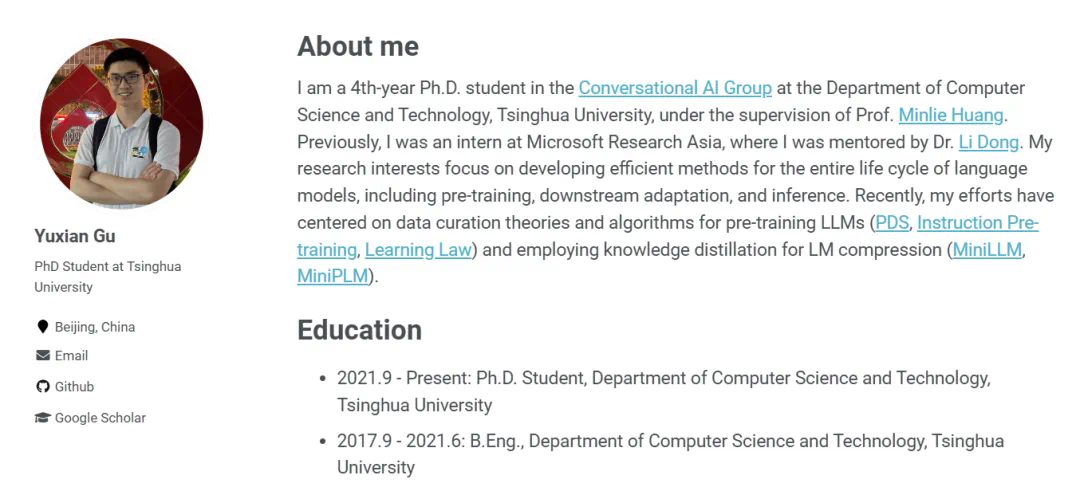
Task: Click the circular profile photo
Action: pos(121,123)
